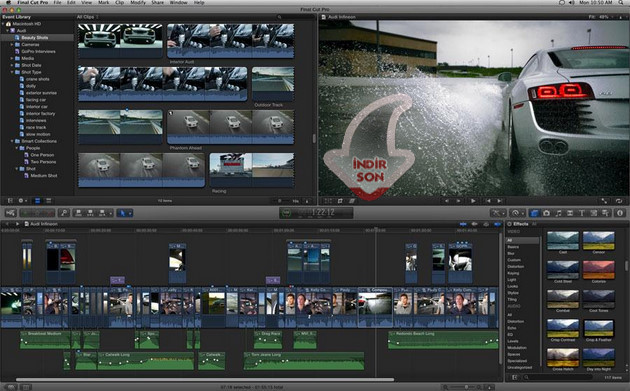Open the Select tool dropdown arrow

coord(130,213)
